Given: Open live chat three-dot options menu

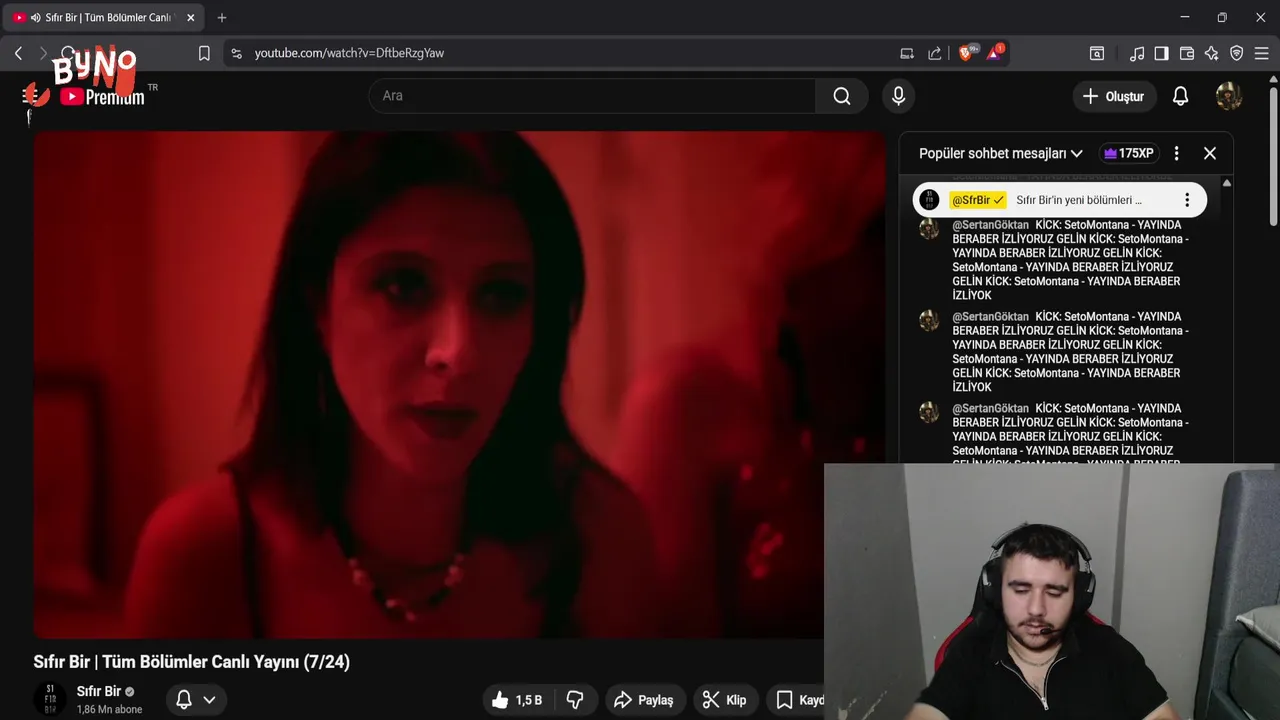Looking at the screenshot, I should pyautogui.click(x=1176, y=153).
